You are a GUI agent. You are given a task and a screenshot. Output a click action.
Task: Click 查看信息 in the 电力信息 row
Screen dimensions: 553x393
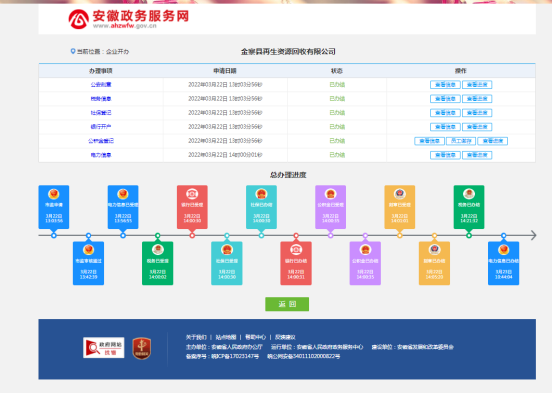point(445,155)
